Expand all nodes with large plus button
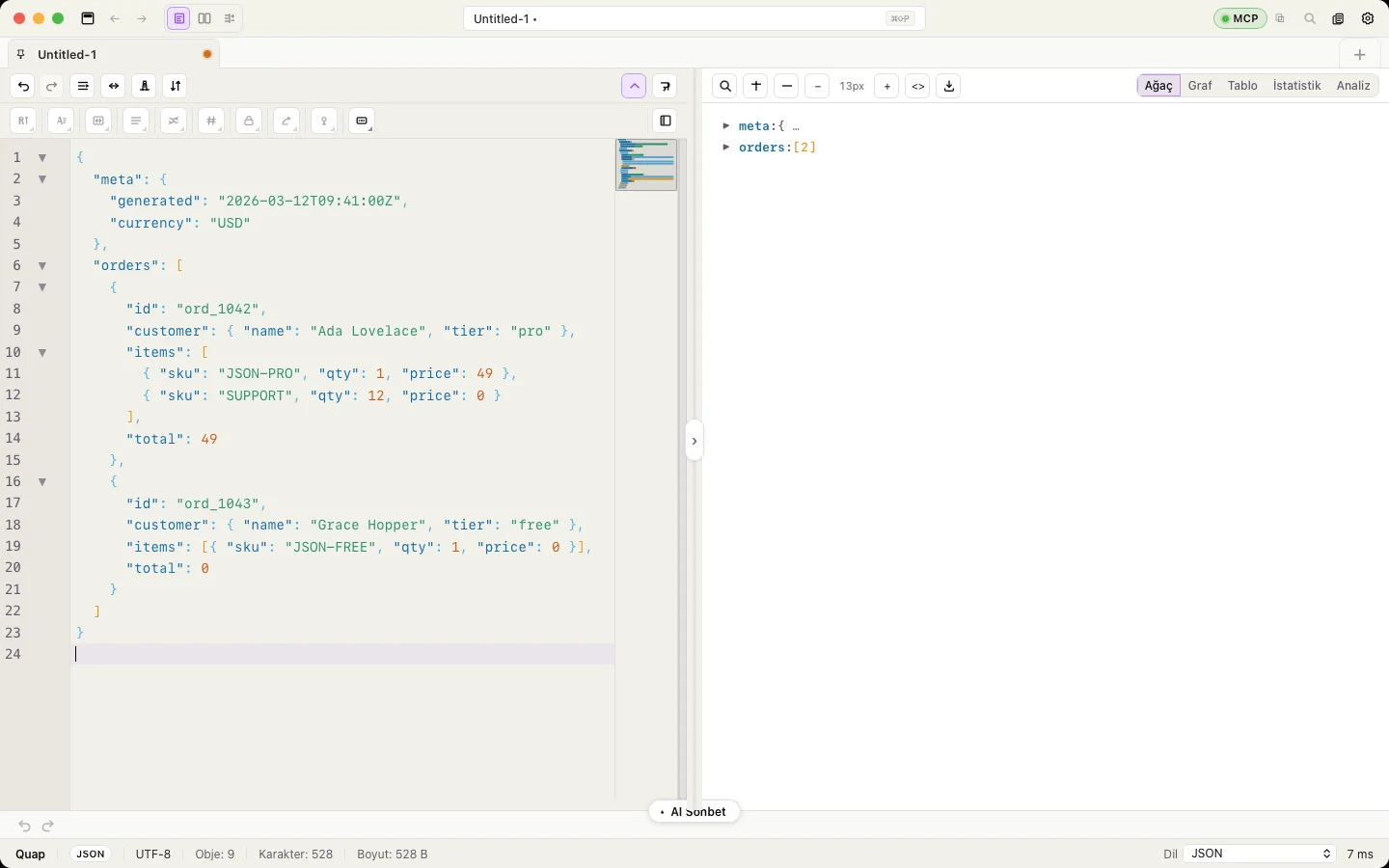The width and height of the screenshot is (1389, 868). click(x=756, y=86)
